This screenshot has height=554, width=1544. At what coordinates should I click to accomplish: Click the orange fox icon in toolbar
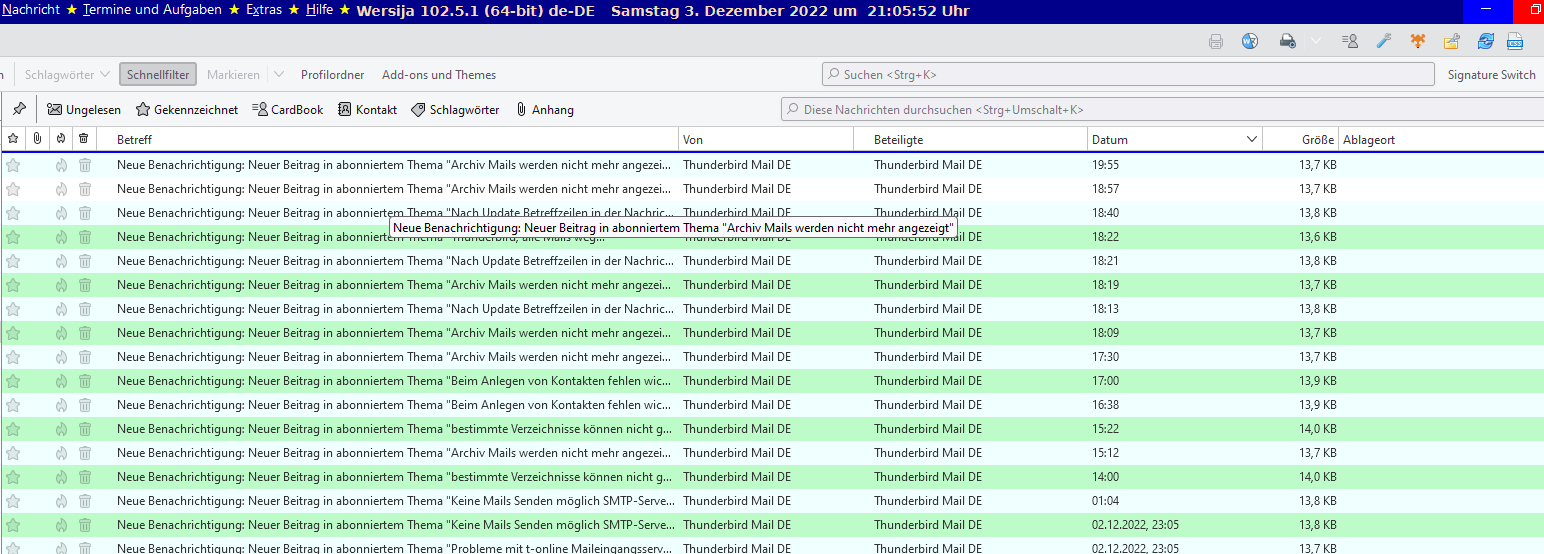1417,41
